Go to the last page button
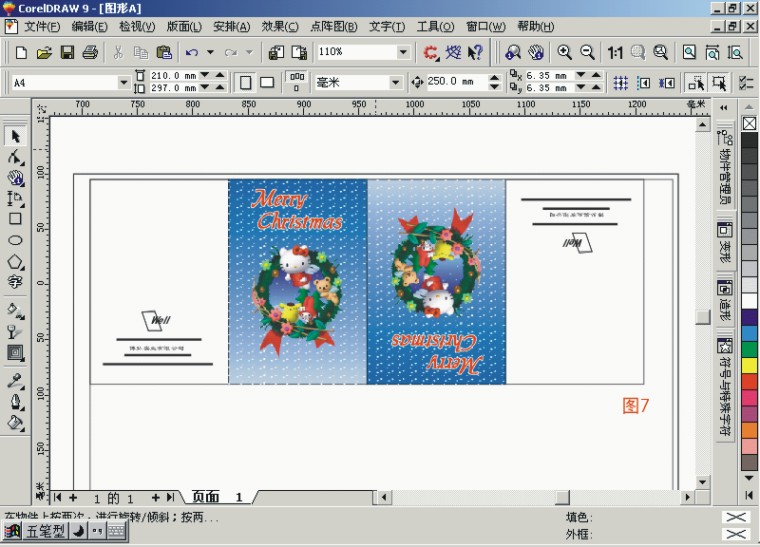This screenshot has height=547, width=760. [171, 498]
